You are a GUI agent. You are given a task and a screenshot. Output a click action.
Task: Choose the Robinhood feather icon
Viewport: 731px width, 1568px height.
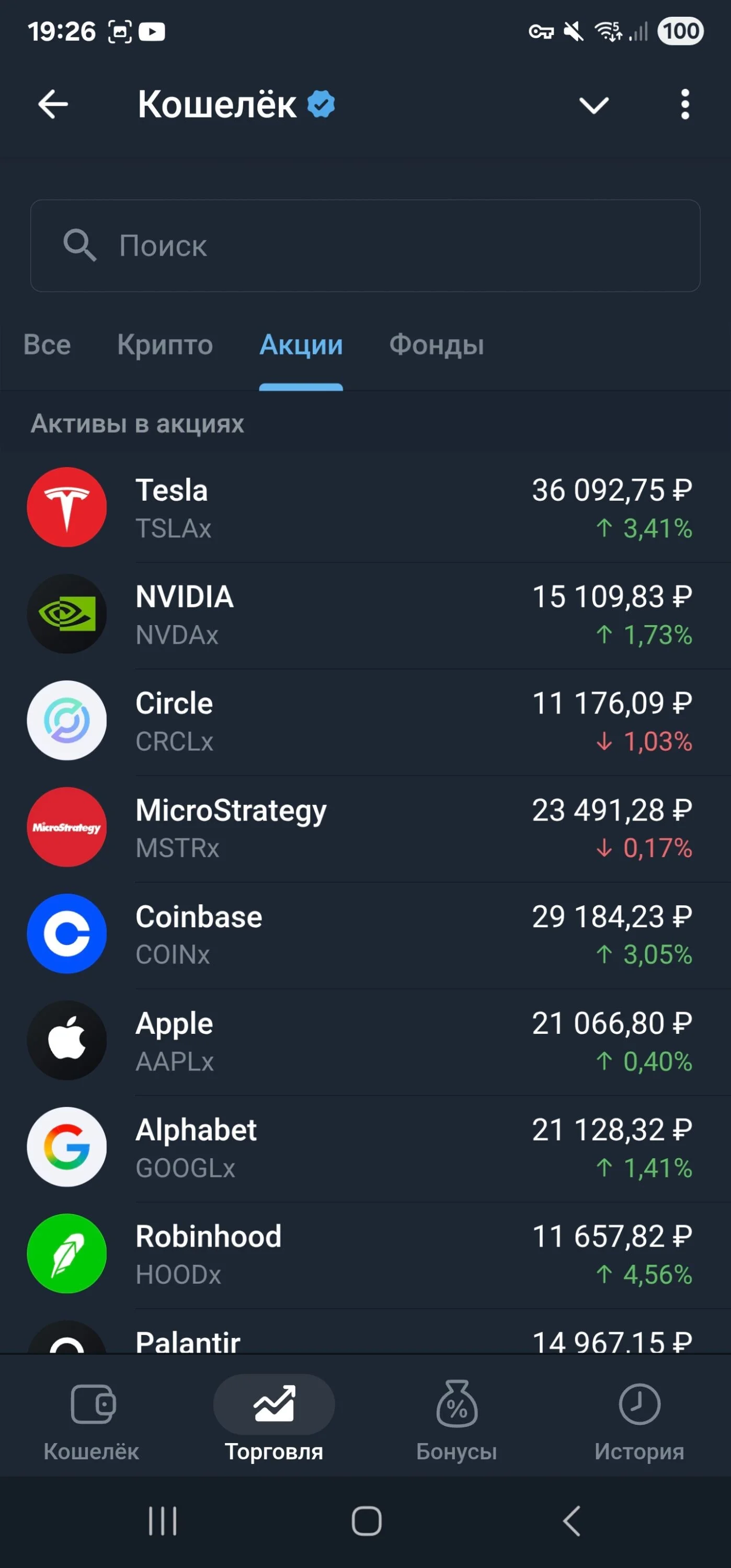[x=67, y=1253]
